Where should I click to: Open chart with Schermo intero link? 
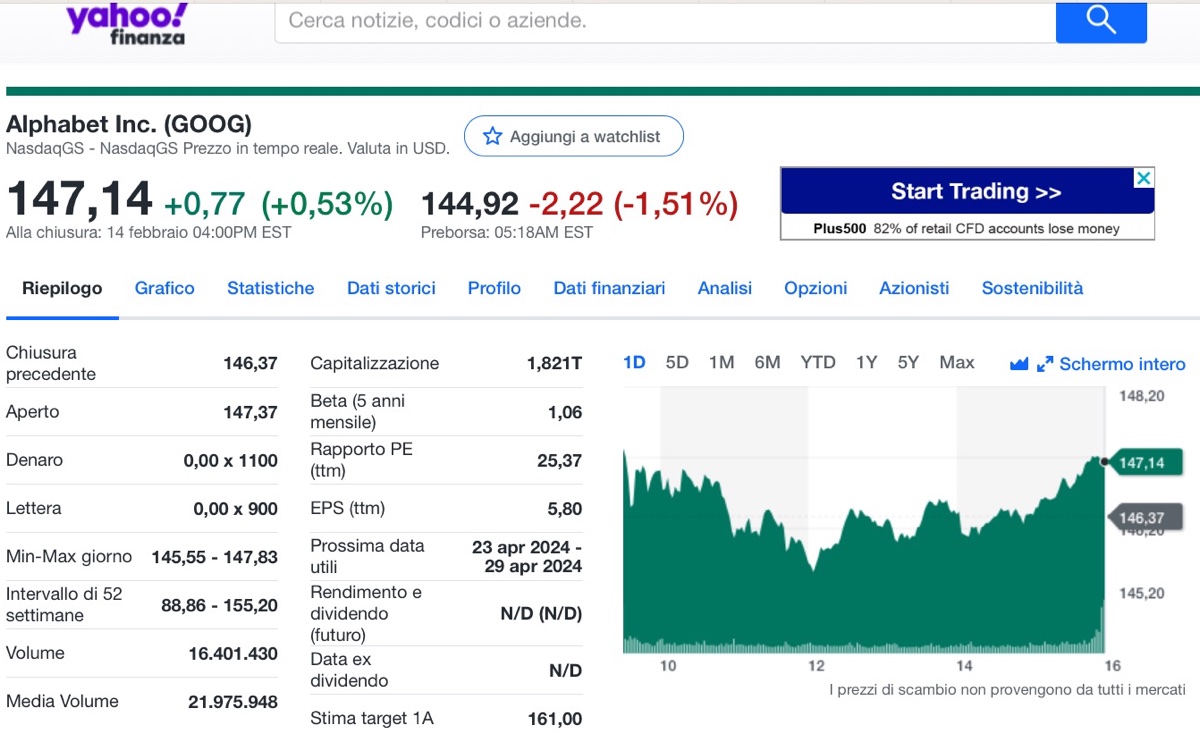click(1122, 364)
